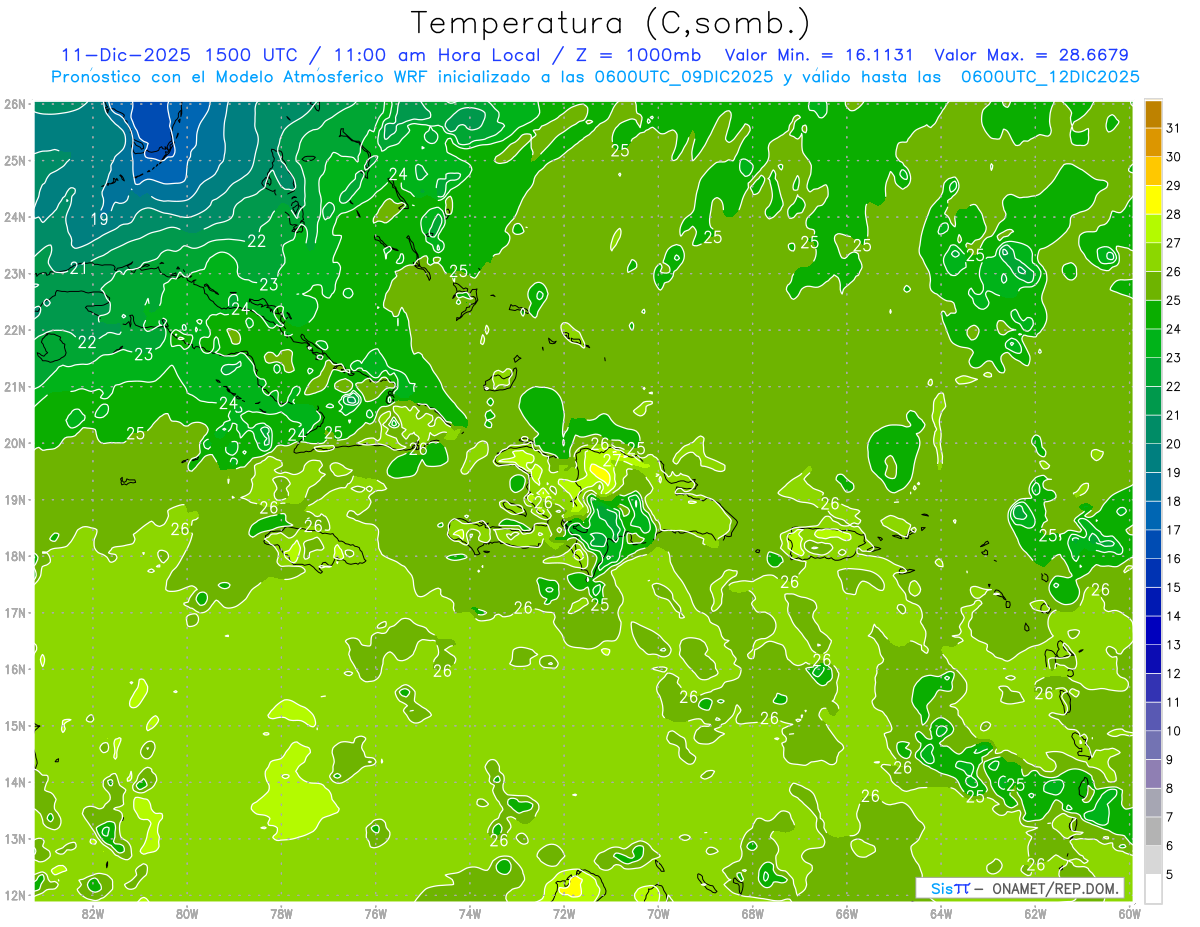
Task: Select the "21N" latitude axis label
Action: pyautogui.click(x=14, y=386)
